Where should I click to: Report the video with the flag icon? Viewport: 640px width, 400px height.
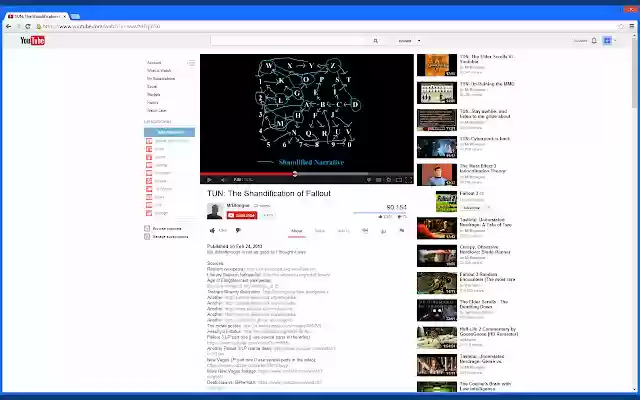[402, 231]
